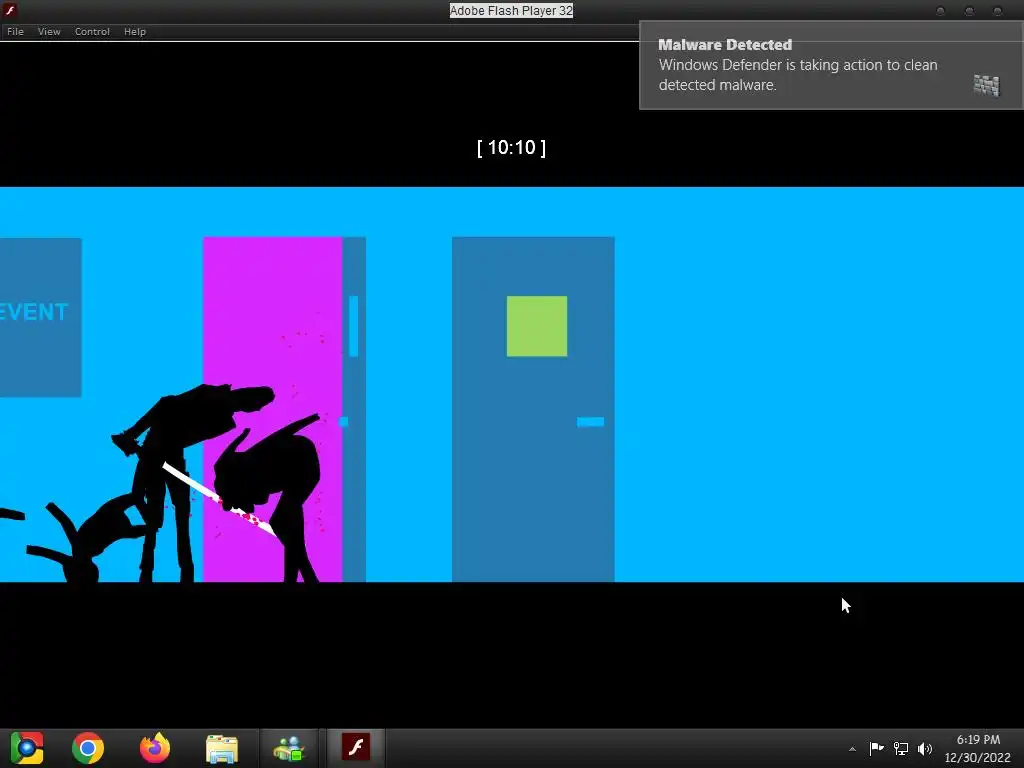
Task: Maximize the Flash Player window
Action: [x=969, y=11]
